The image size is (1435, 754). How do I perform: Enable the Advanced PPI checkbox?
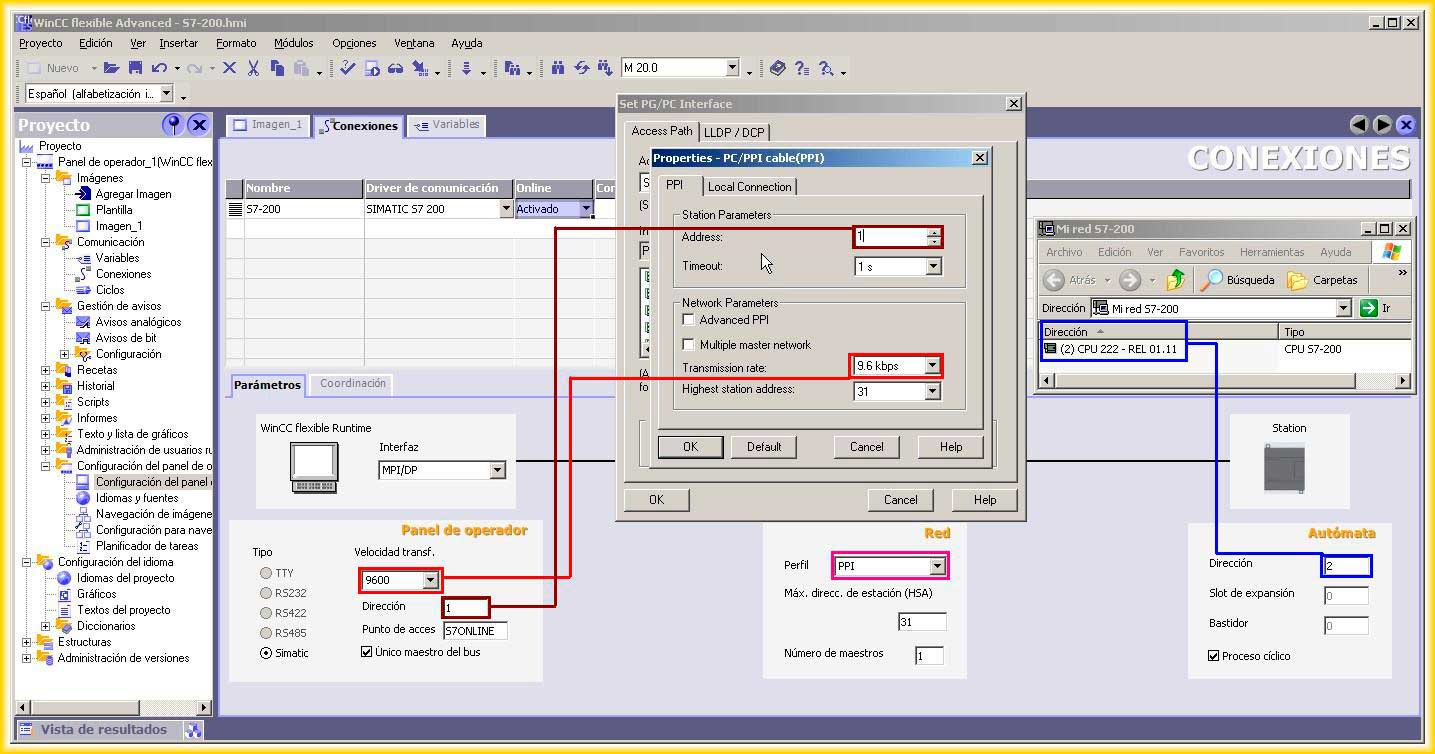(688, 320)
